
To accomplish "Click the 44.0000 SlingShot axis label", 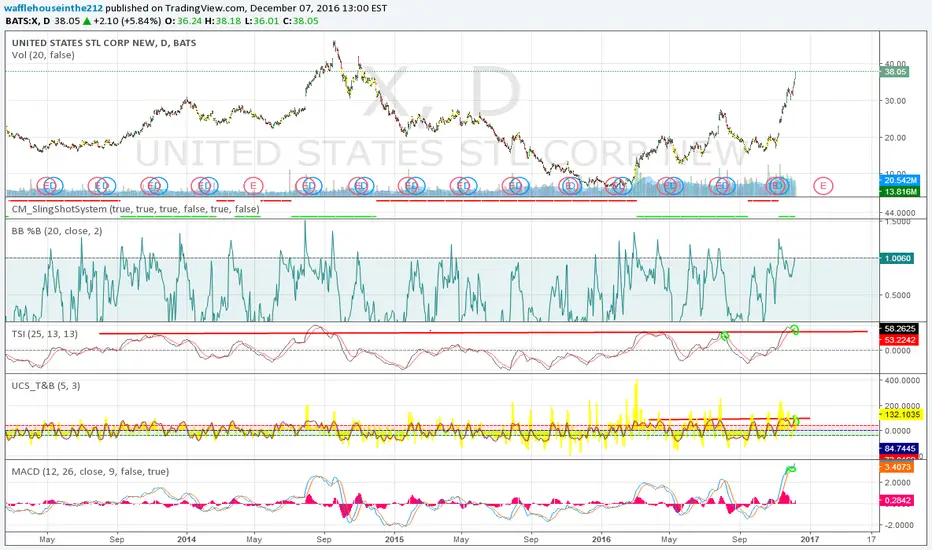I will click(x=899, y=212).
